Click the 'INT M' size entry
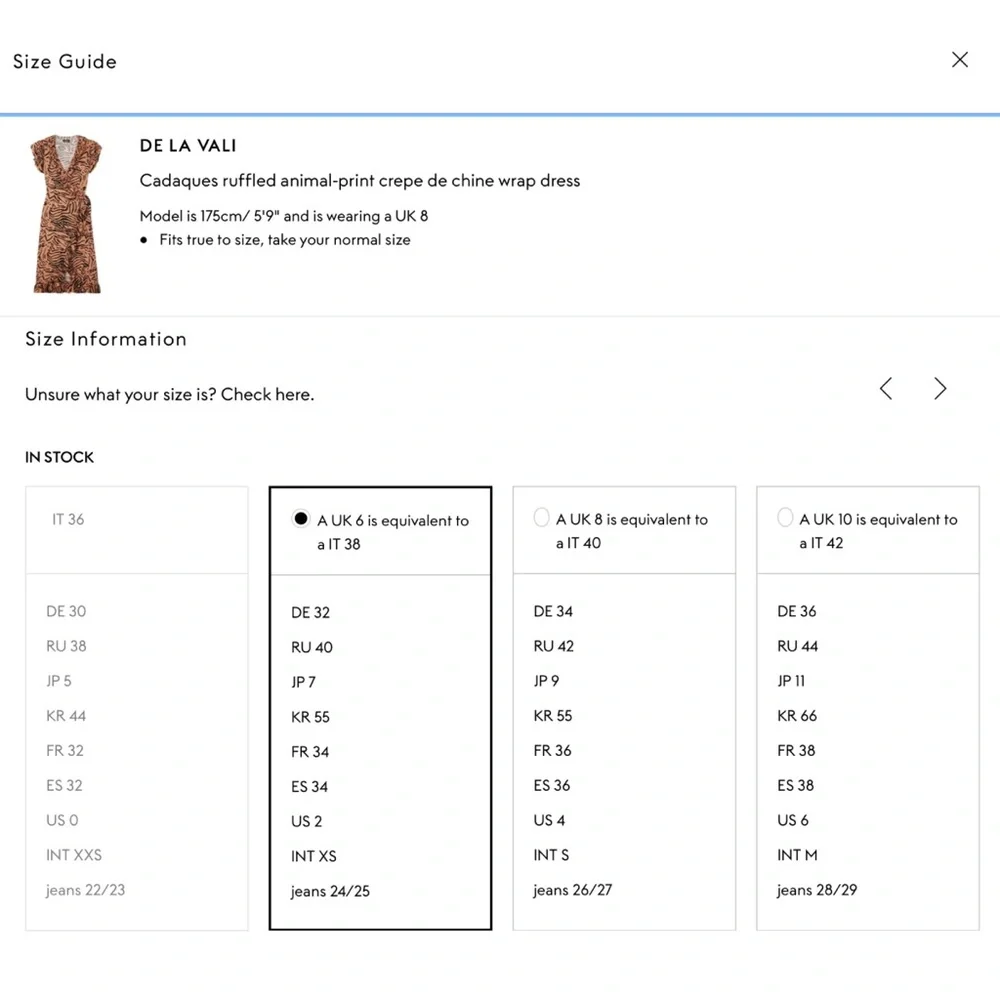The width and height of the screenshot is (1000, 1000). [797, 855]
